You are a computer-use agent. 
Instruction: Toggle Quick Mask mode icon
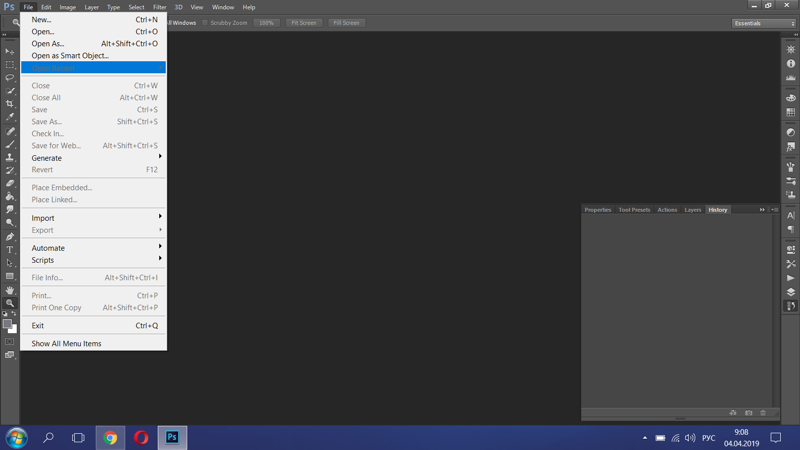pyautogui.click(x=10, y=341)
